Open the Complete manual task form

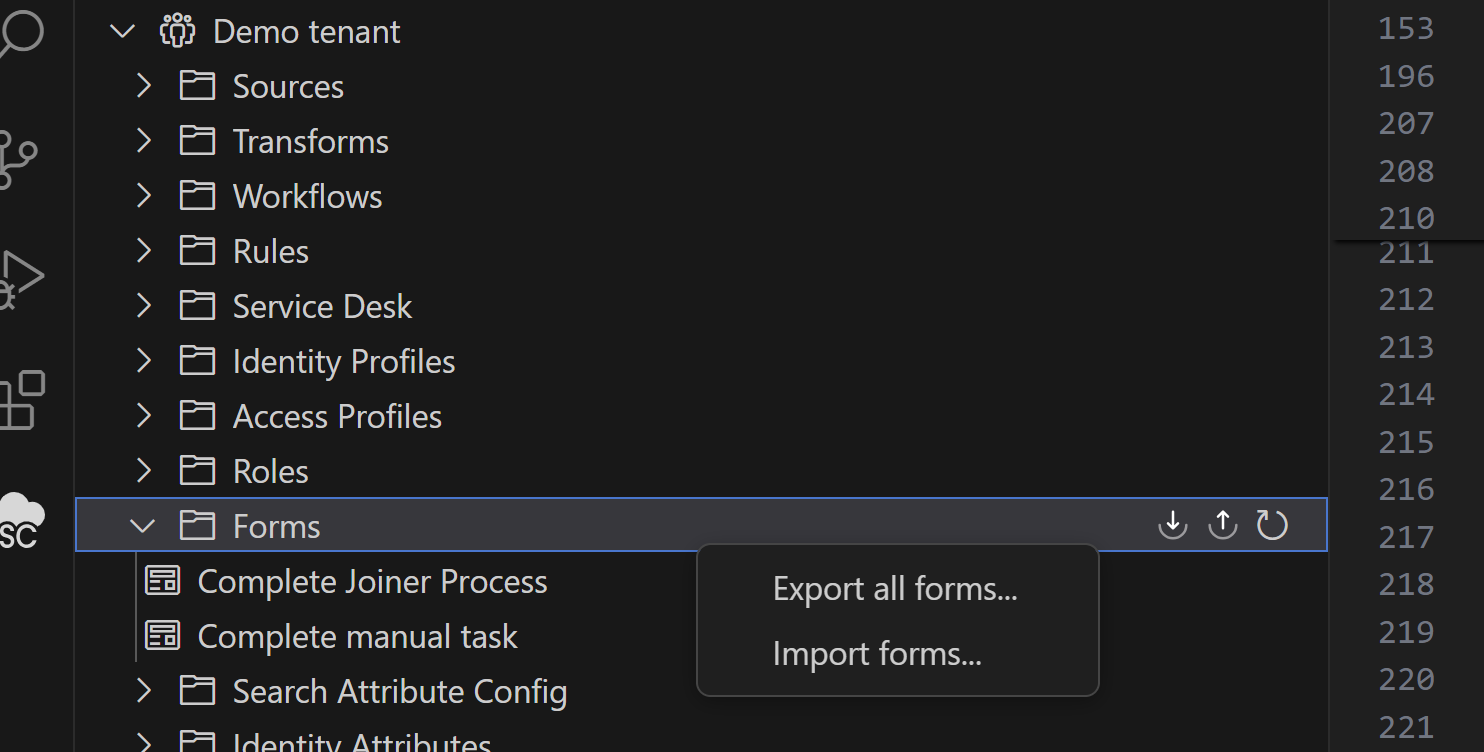click(x=357, y=637)
